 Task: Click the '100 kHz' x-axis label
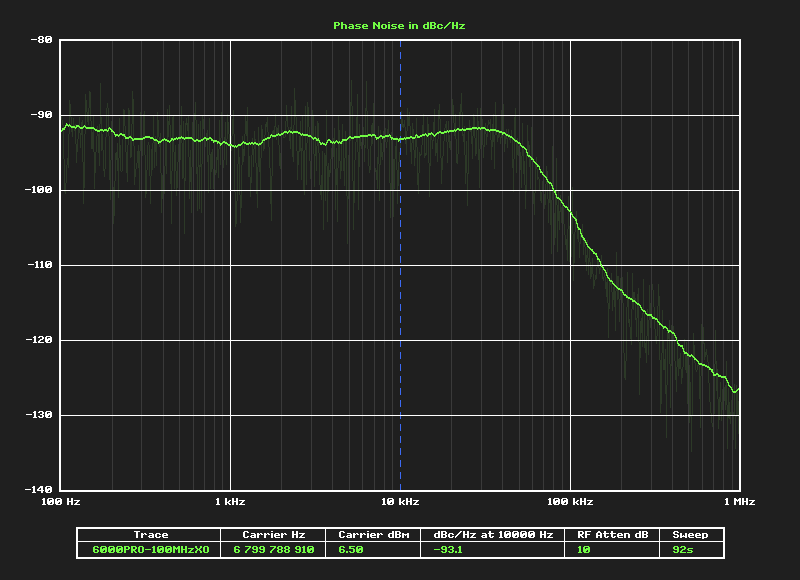[570, 502]
